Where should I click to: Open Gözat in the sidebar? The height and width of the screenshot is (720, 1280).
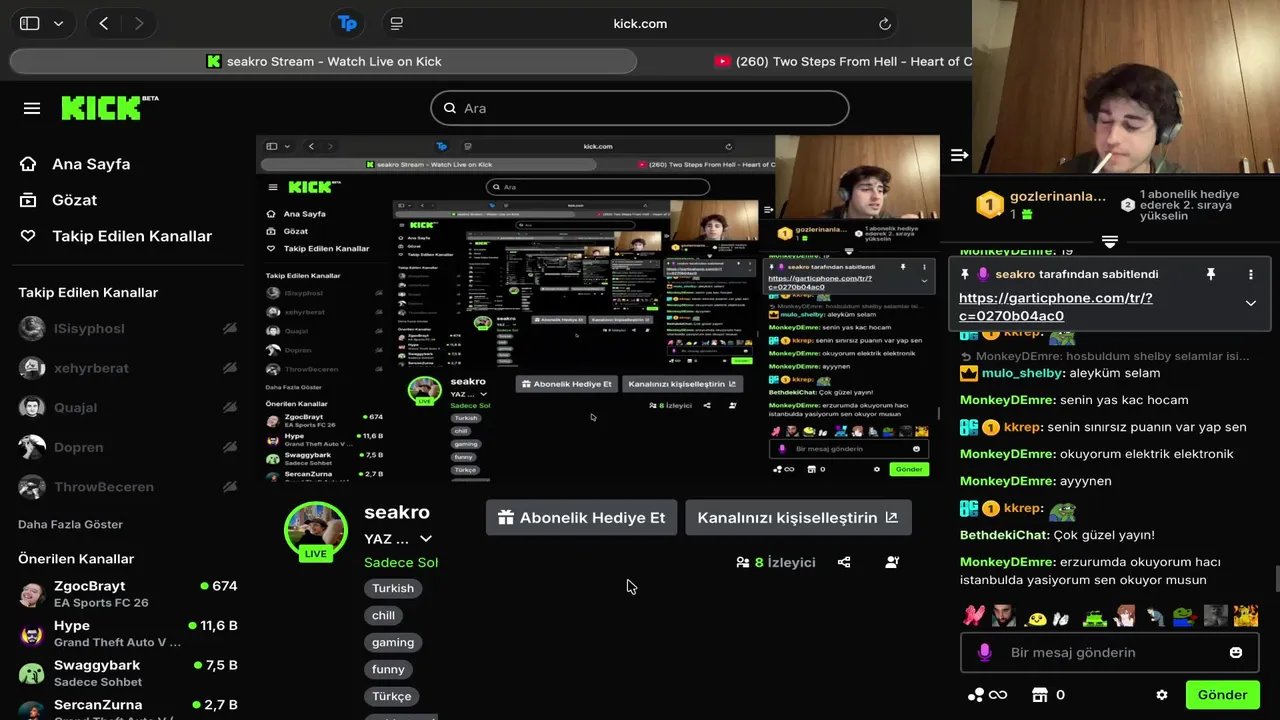74,200
